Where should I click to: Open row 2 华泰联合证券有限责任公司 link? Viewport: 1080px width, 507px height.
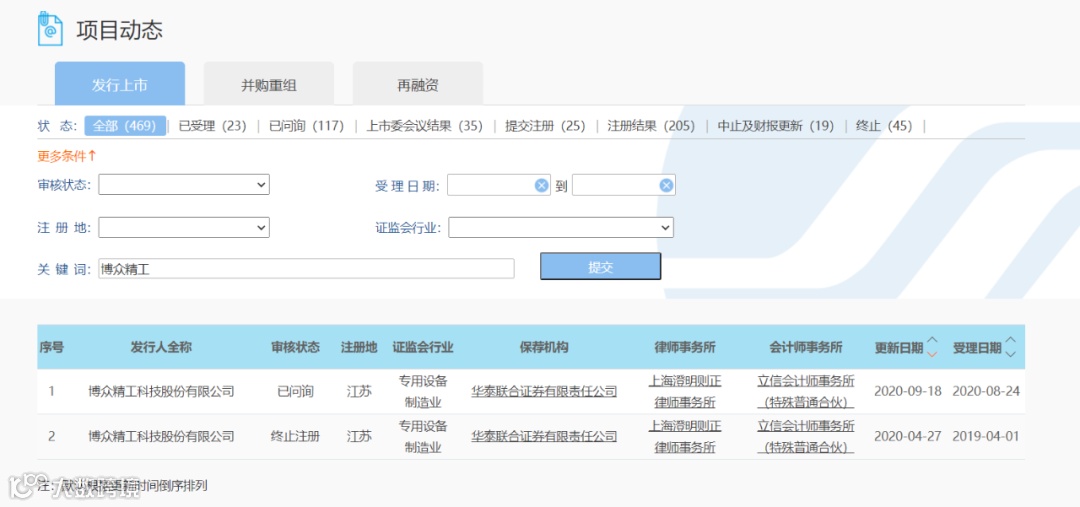[544, 436]
